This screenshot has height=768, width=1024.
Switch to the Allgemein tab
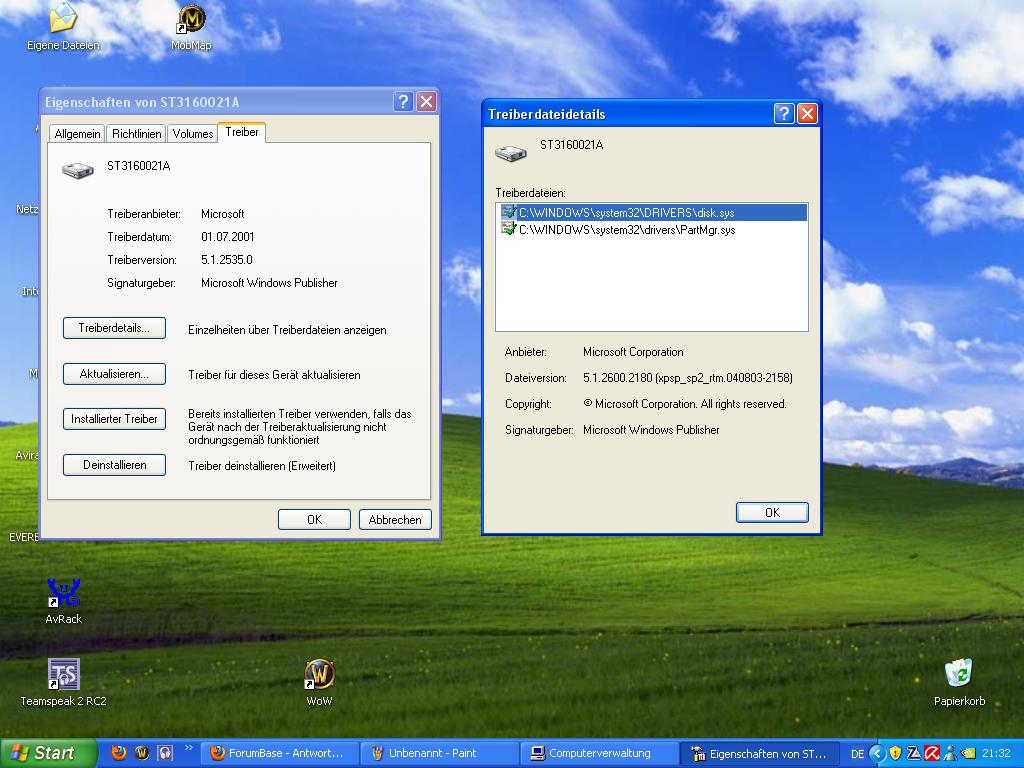77,134
